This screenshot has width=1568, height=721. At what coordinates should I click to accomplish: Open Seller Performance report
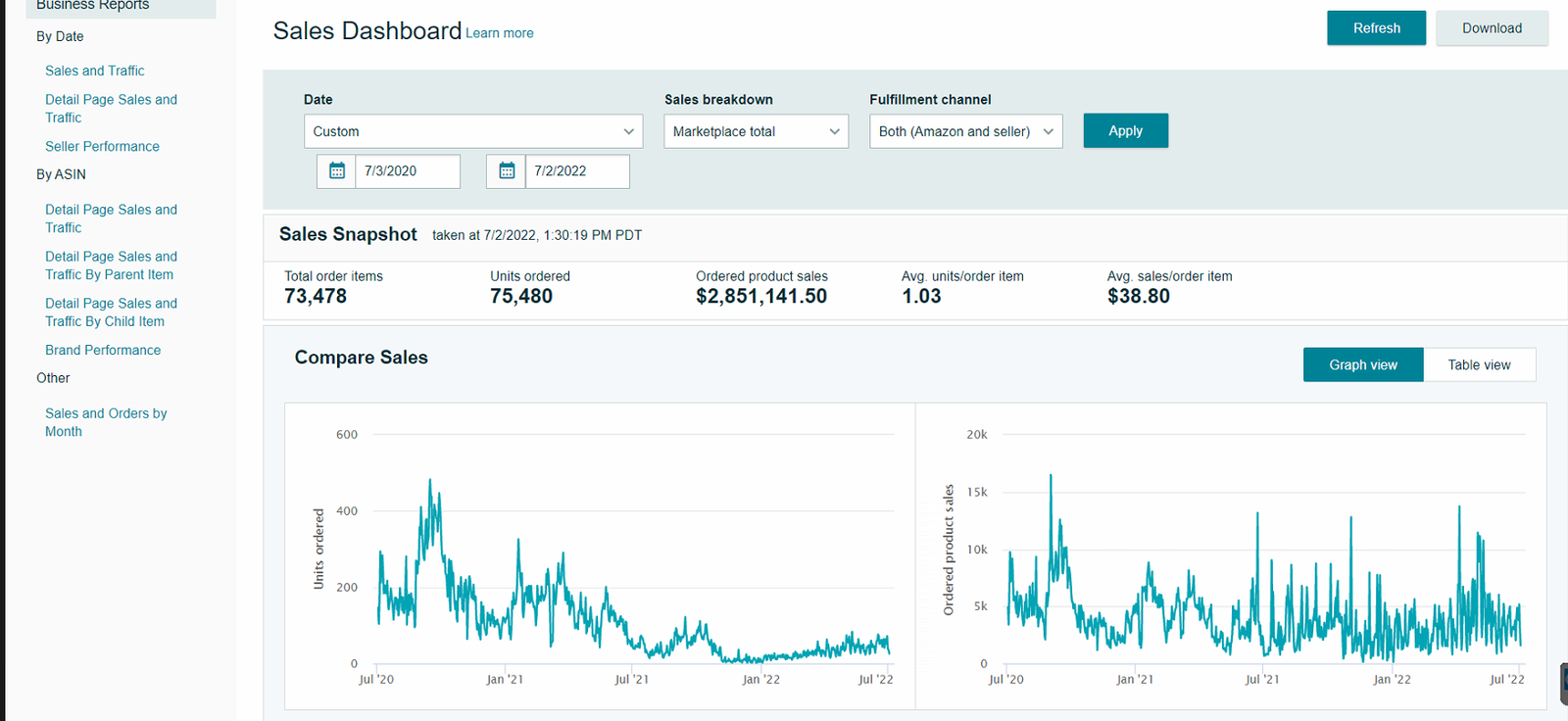(102, 146)
